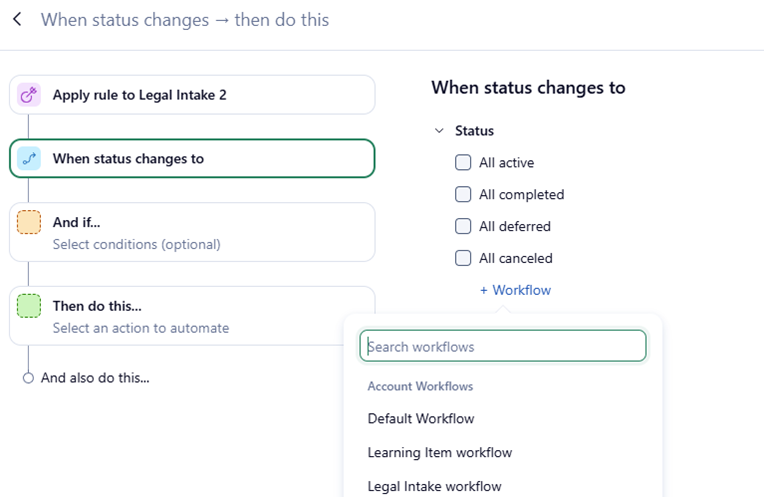Screen dimensions: 764x497
Task: Click the orange And if condition icon
Action: 29,222
